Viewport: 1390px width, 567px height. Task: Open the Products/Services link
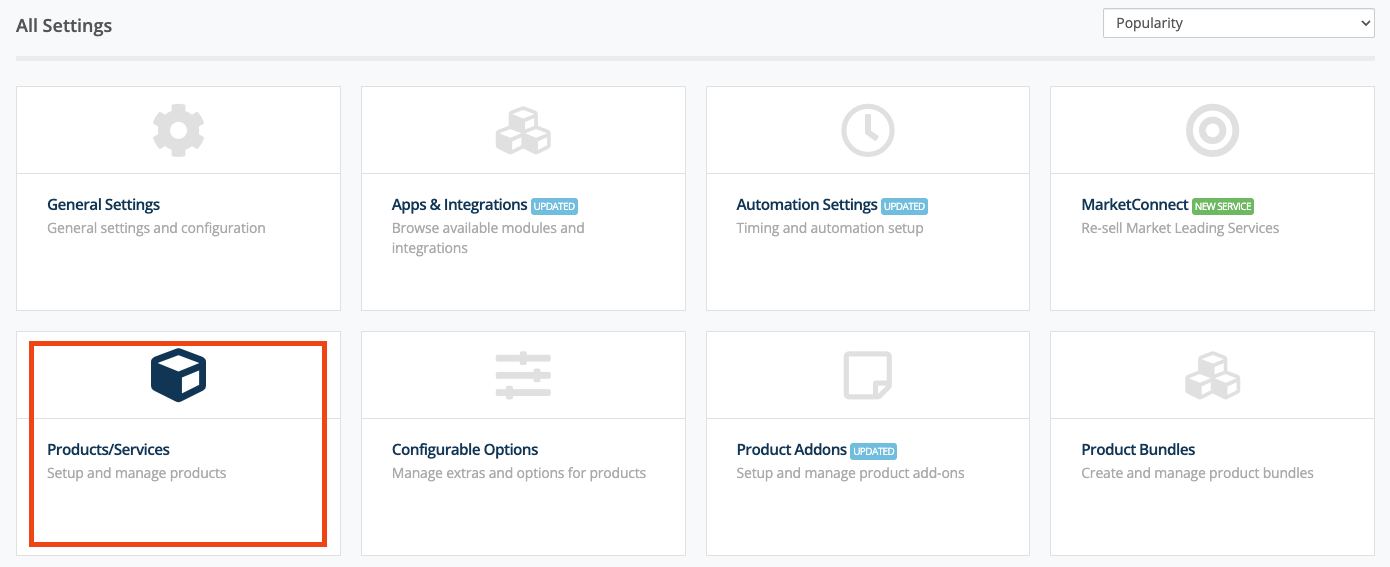point(108,450)
